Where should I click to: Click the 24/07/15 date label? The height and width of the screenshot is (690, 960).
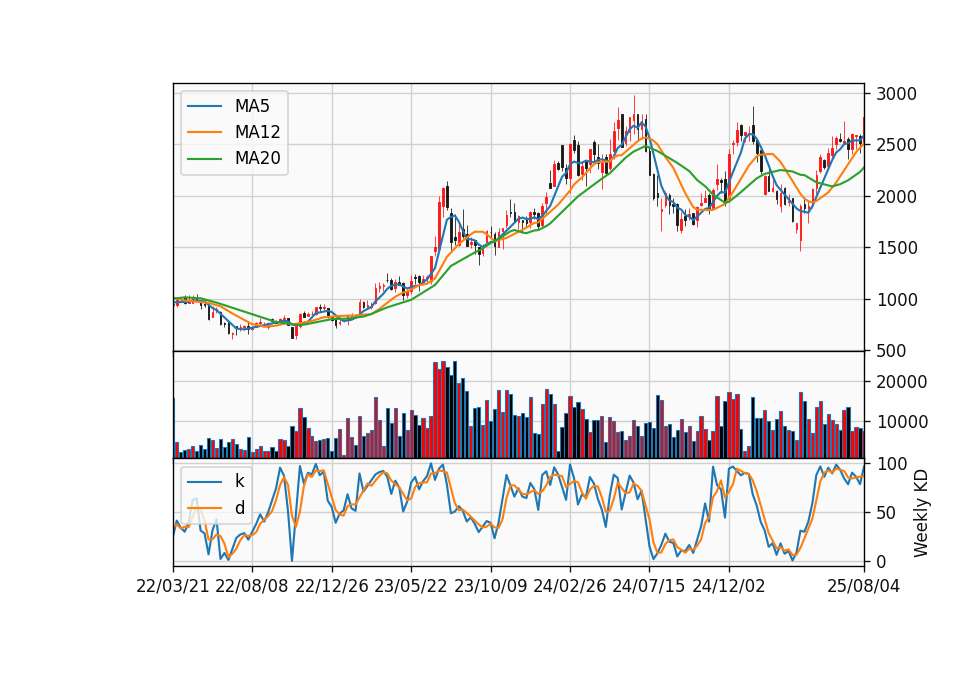pyautogui.click(x=649, y=586)
